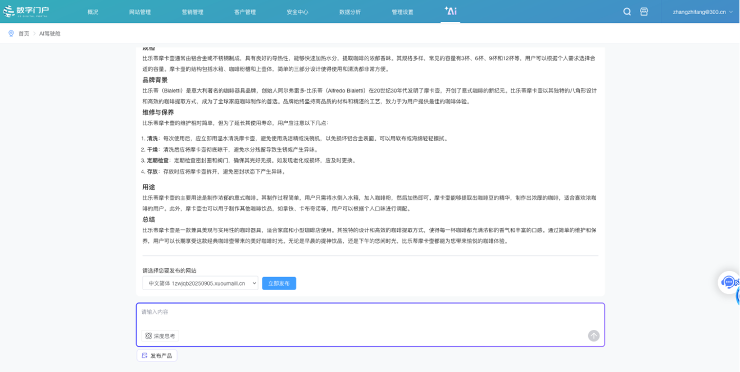The height and width of the screenshot is (372, 740).
Task: Click the location pin breadcrumb icon
Action: tap(11, 34)
